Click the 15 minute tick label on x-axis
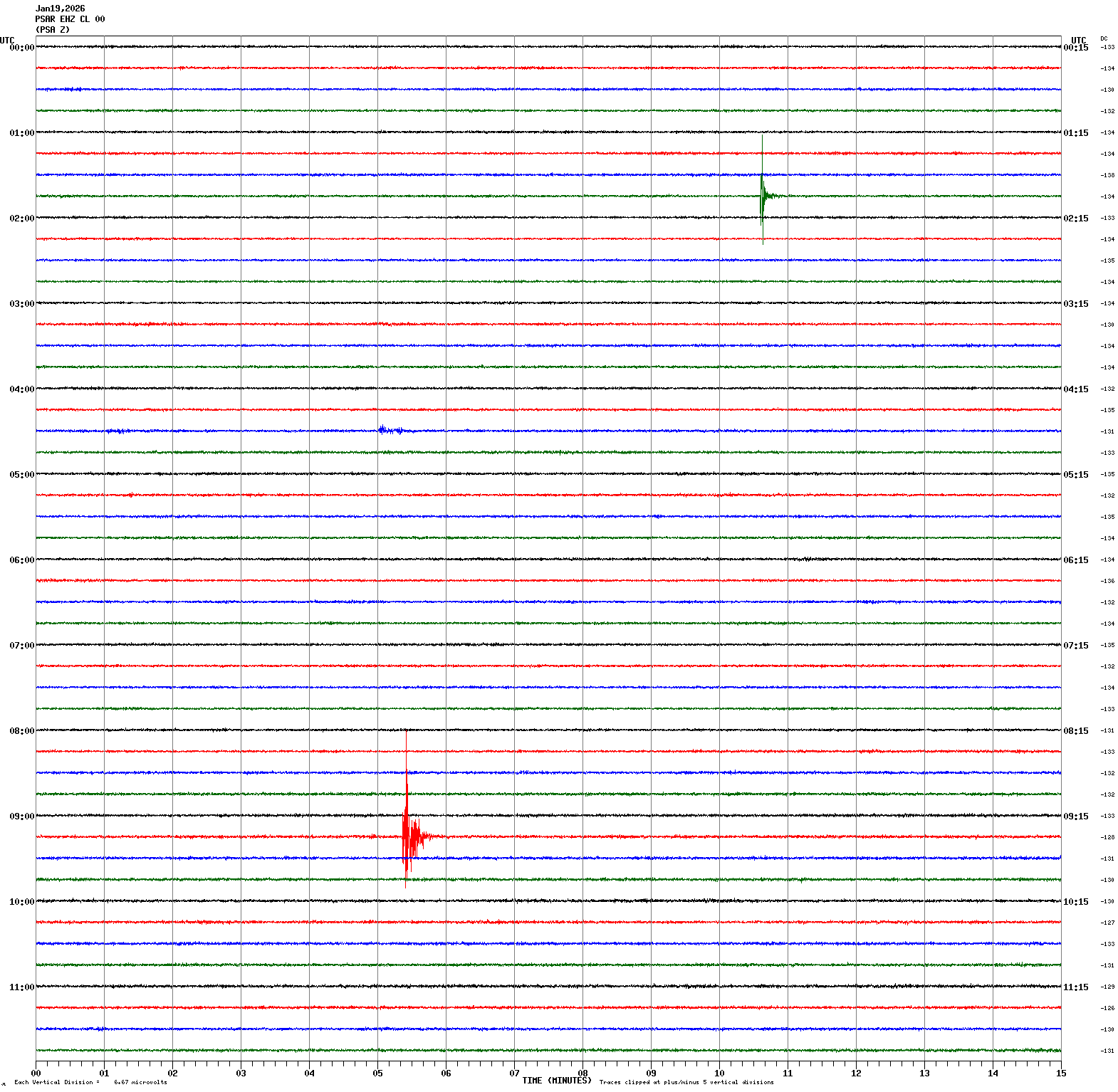Viewport: 1118px width, 1092px height. click(x=1061, y=1073)
